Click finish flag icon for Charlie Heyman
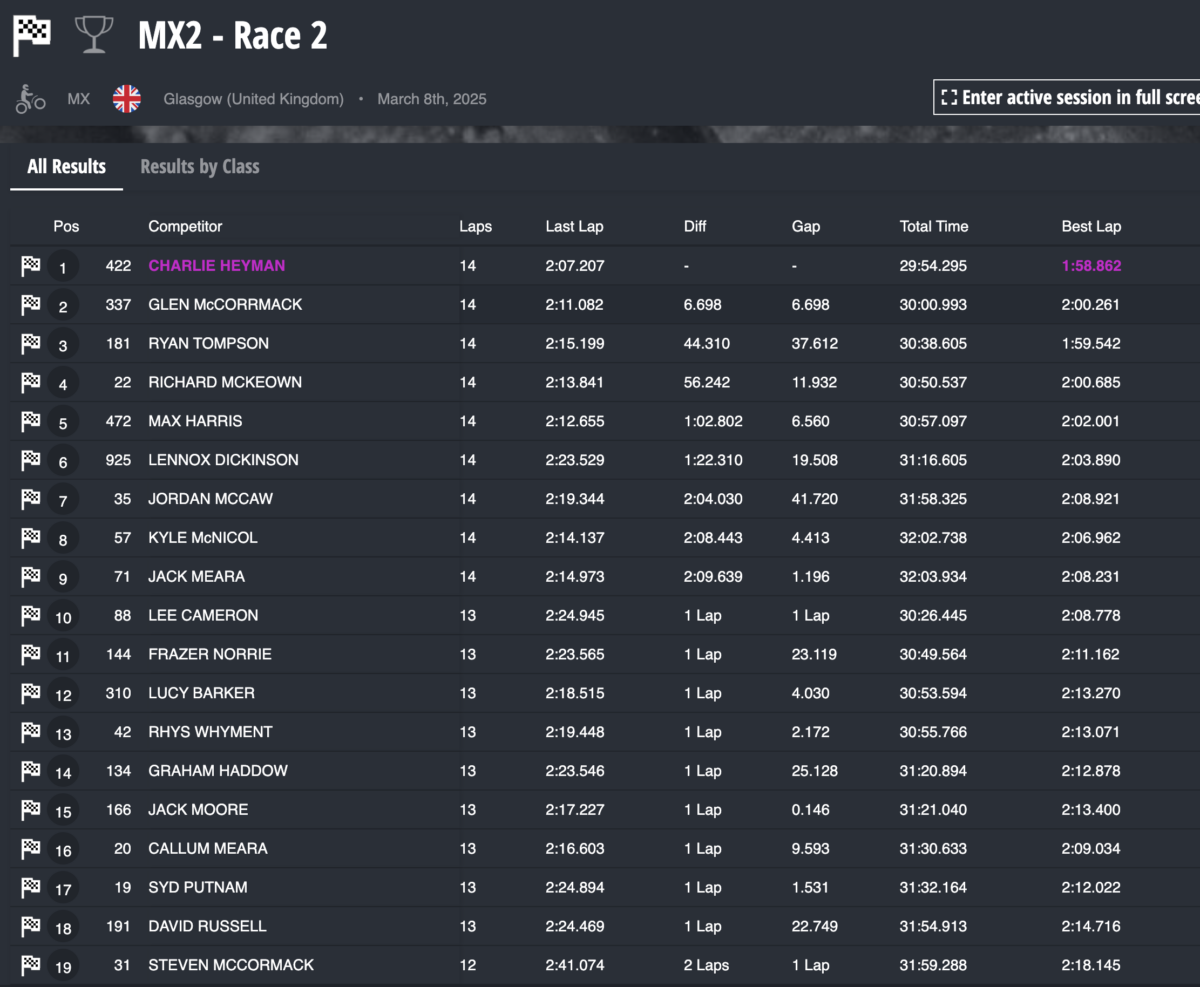 (x=31, y=266)
